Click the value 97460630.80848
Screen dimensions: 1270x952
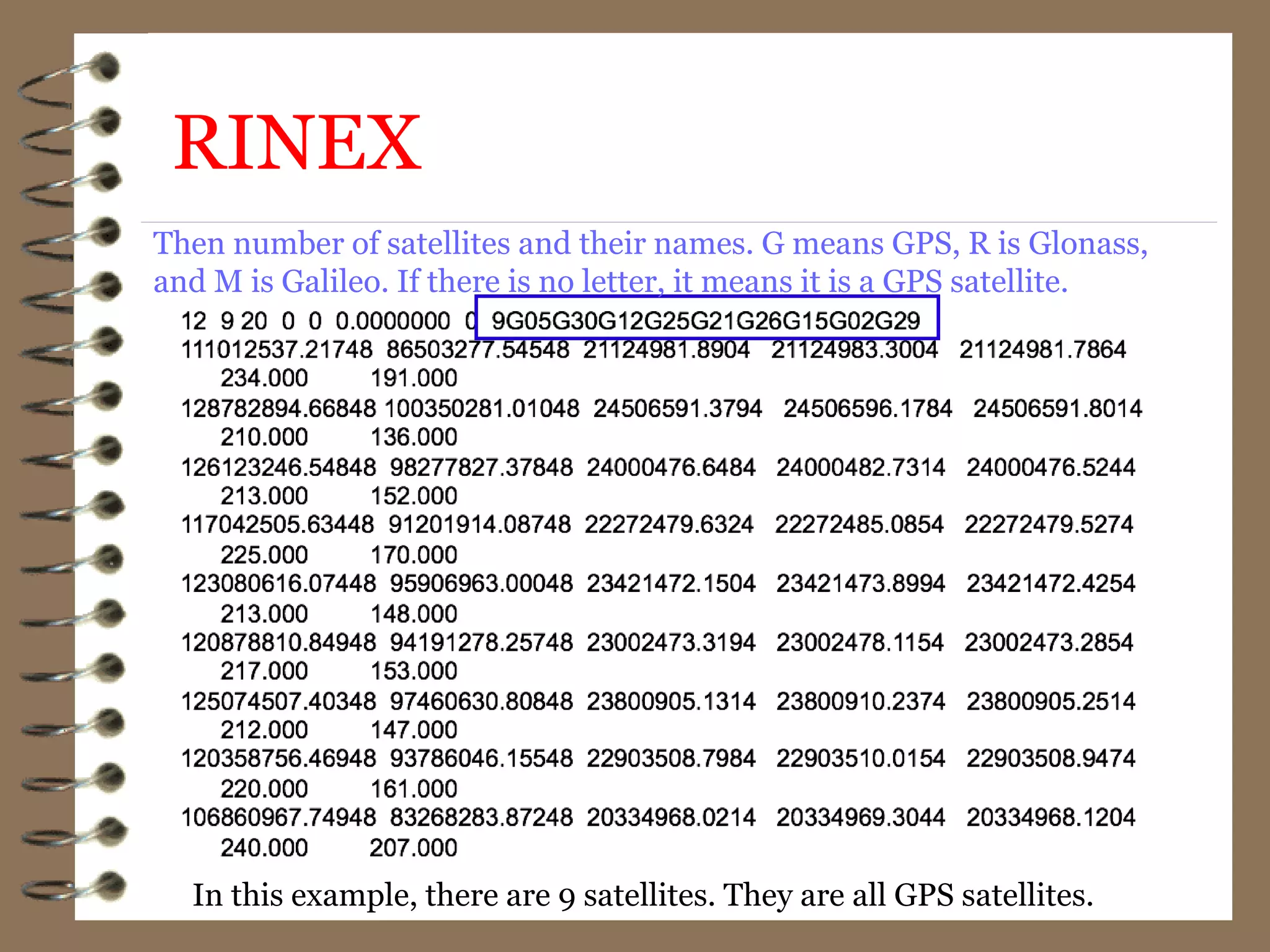[x=482, y=702]
